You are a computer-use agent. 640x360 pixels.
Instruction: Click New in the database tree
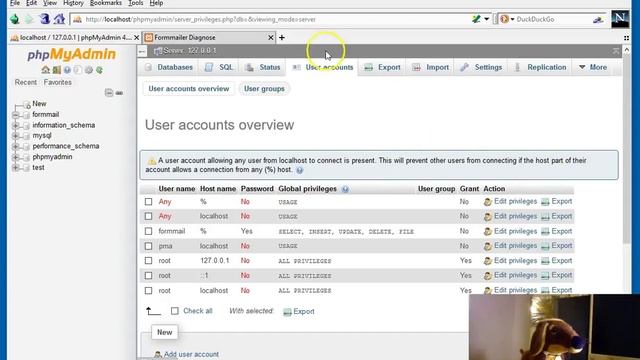(x=39, y=104)
